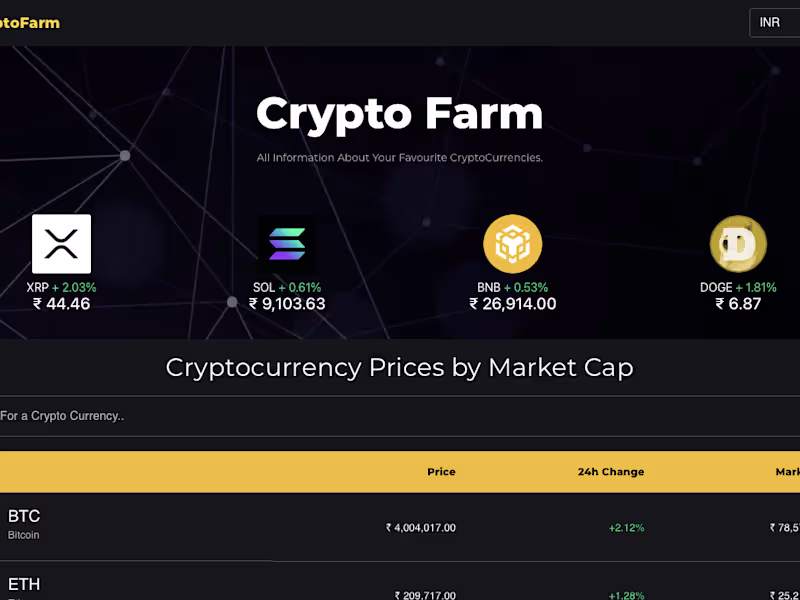Click the Solana coin logo
Screen dimensions: 800x600
pyautogui.click(x=286, y=244)
